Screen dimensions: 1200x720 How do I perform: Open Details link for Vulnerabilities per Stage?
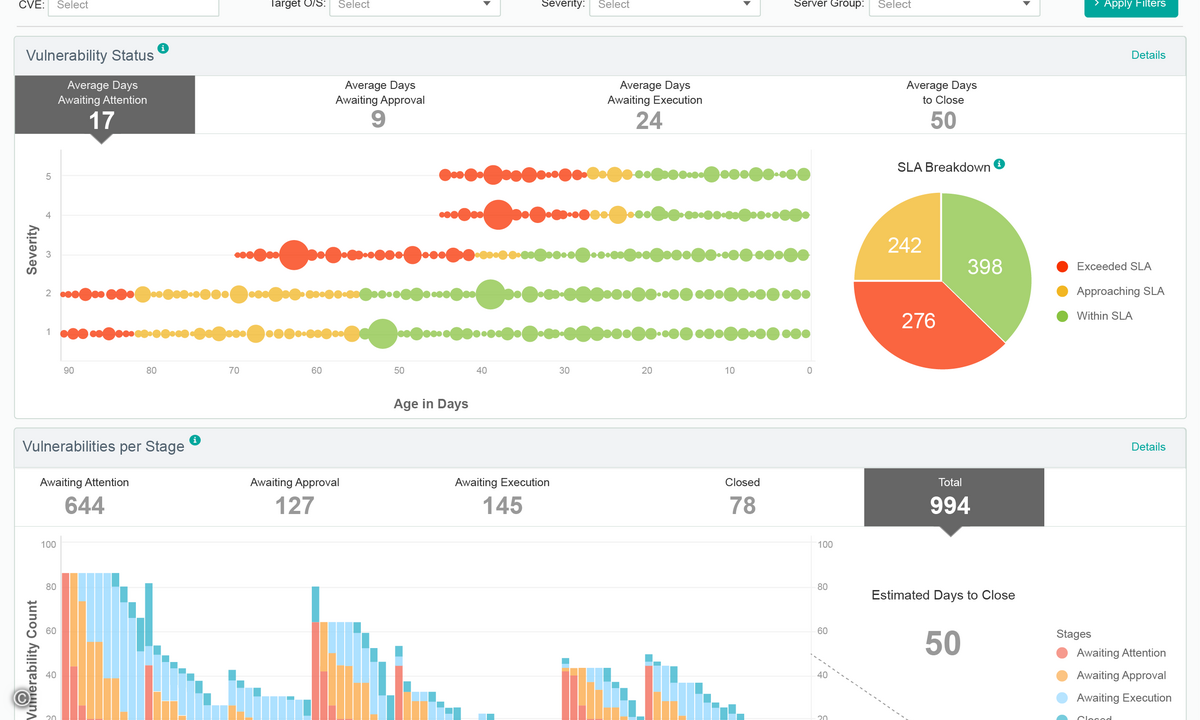coord(1148,447)
